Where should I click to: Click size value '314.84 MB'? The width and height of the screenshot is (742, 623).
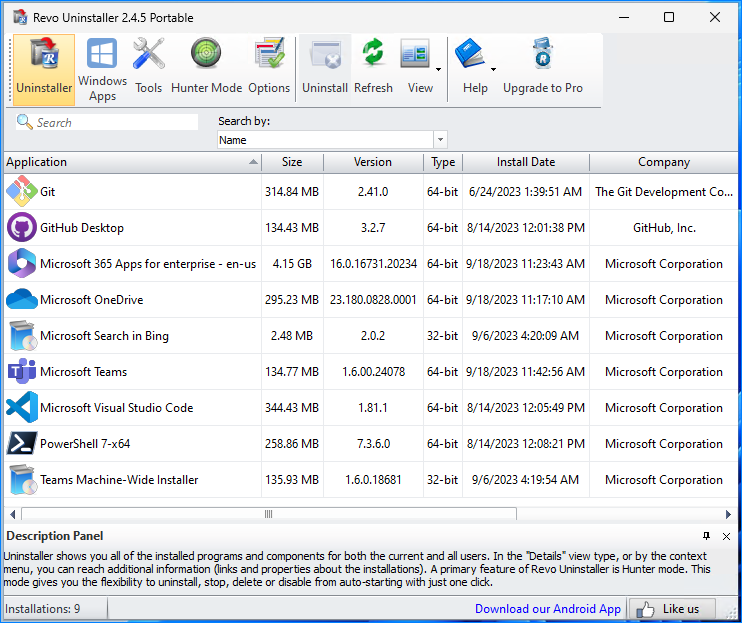[x=292, y=192]
